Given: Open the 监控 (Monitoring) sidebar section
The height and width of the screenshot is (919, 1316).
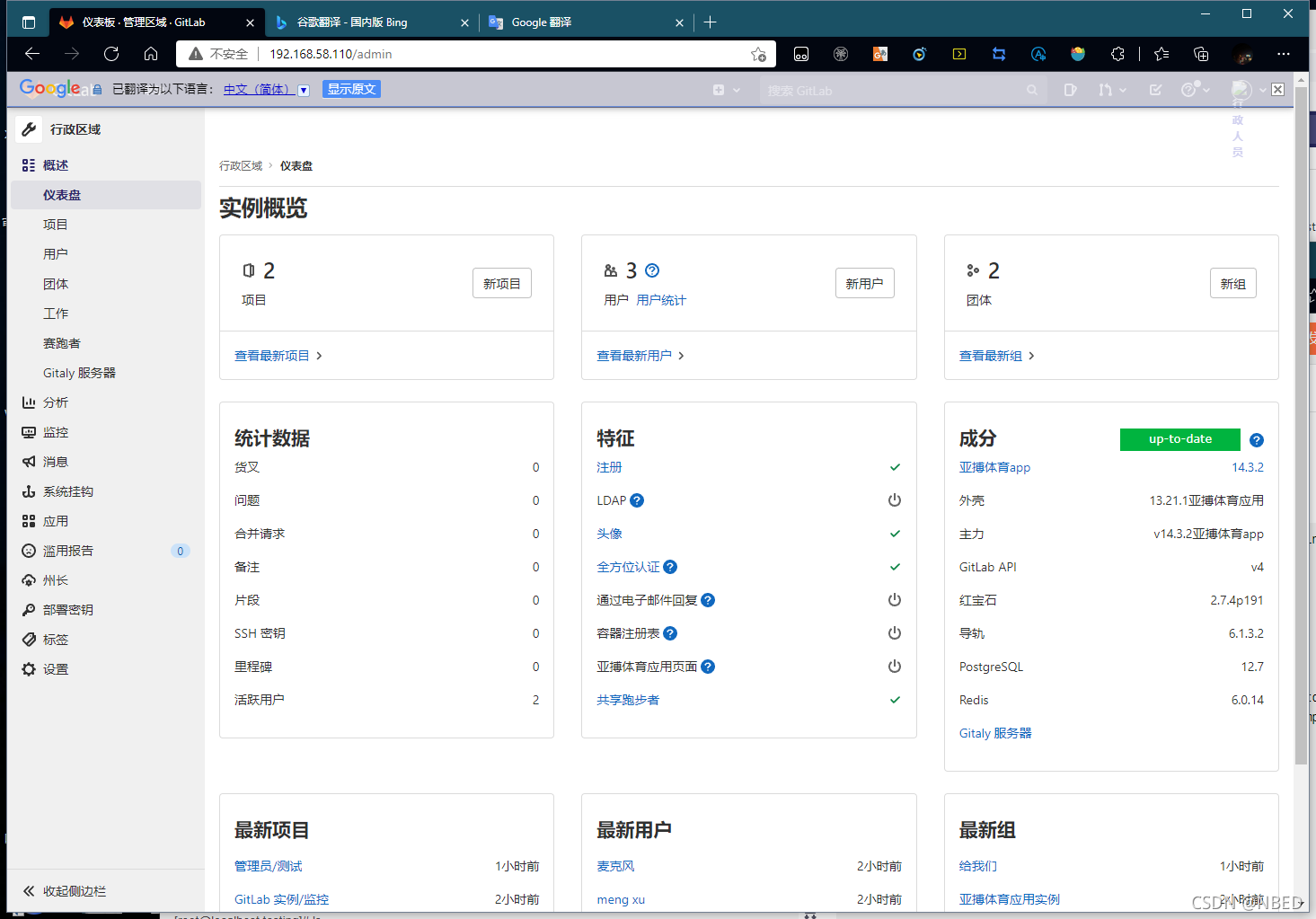Looking at the screenshot, I should tap(55, 432).
